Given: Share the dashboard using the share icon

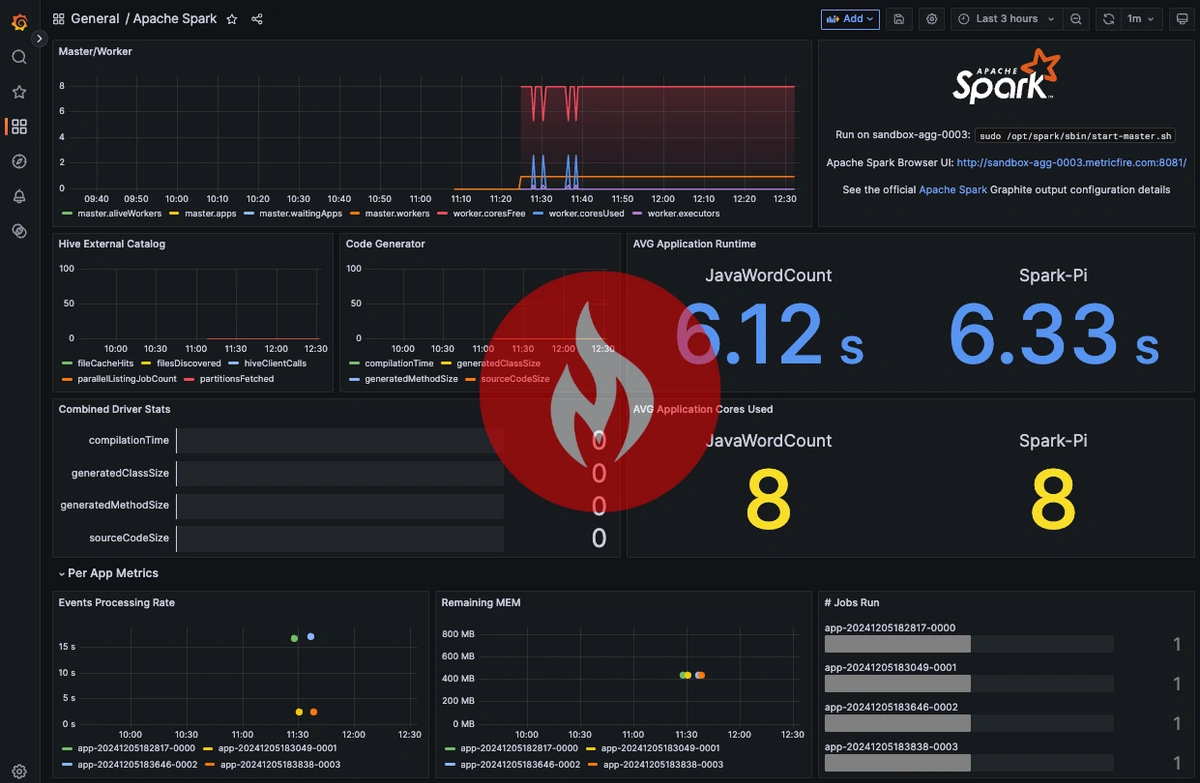Looking at the screenshot, I should tap(257, 19).
